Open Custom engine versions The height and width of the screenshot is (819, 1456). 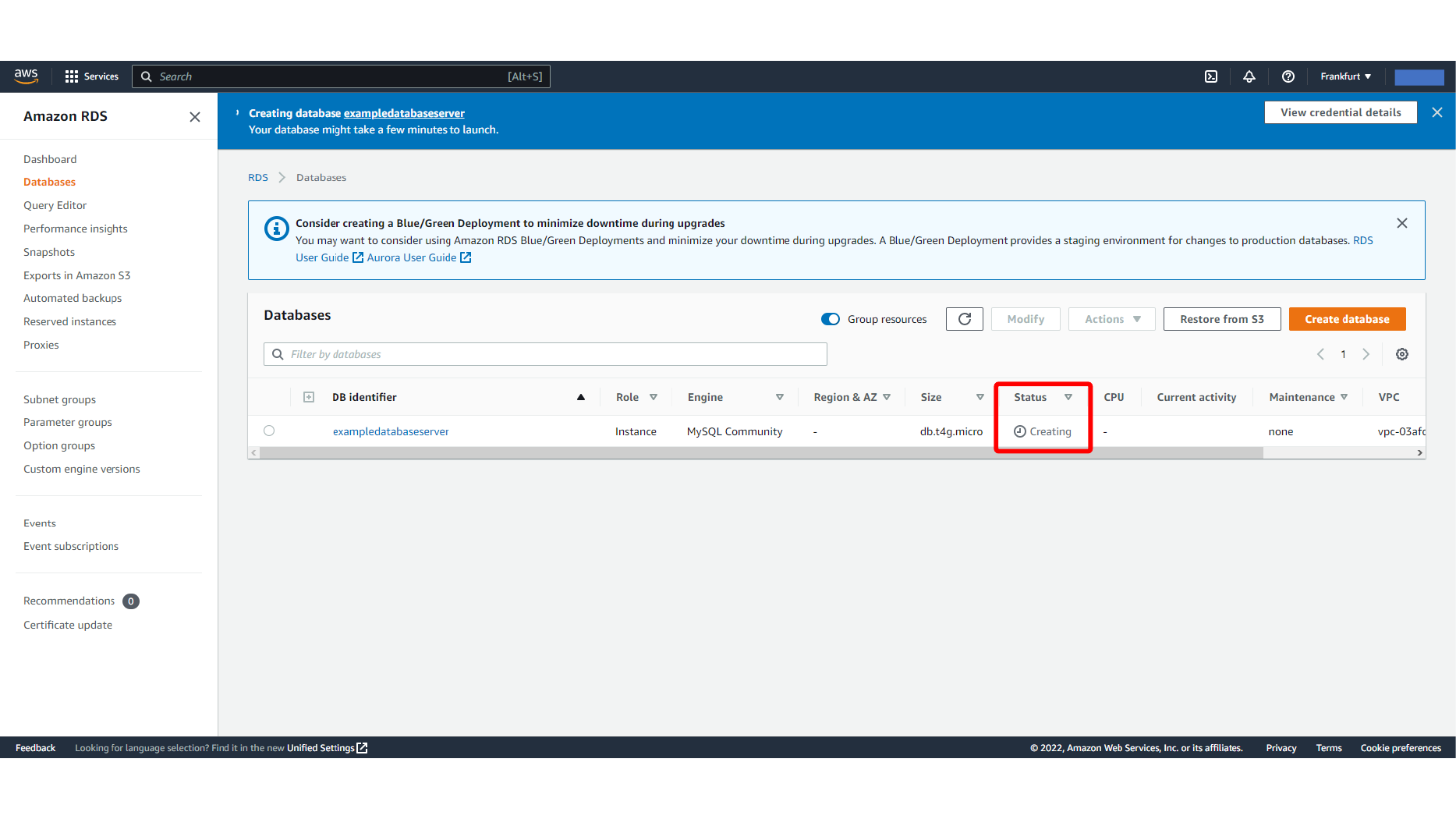coord(82,469)
